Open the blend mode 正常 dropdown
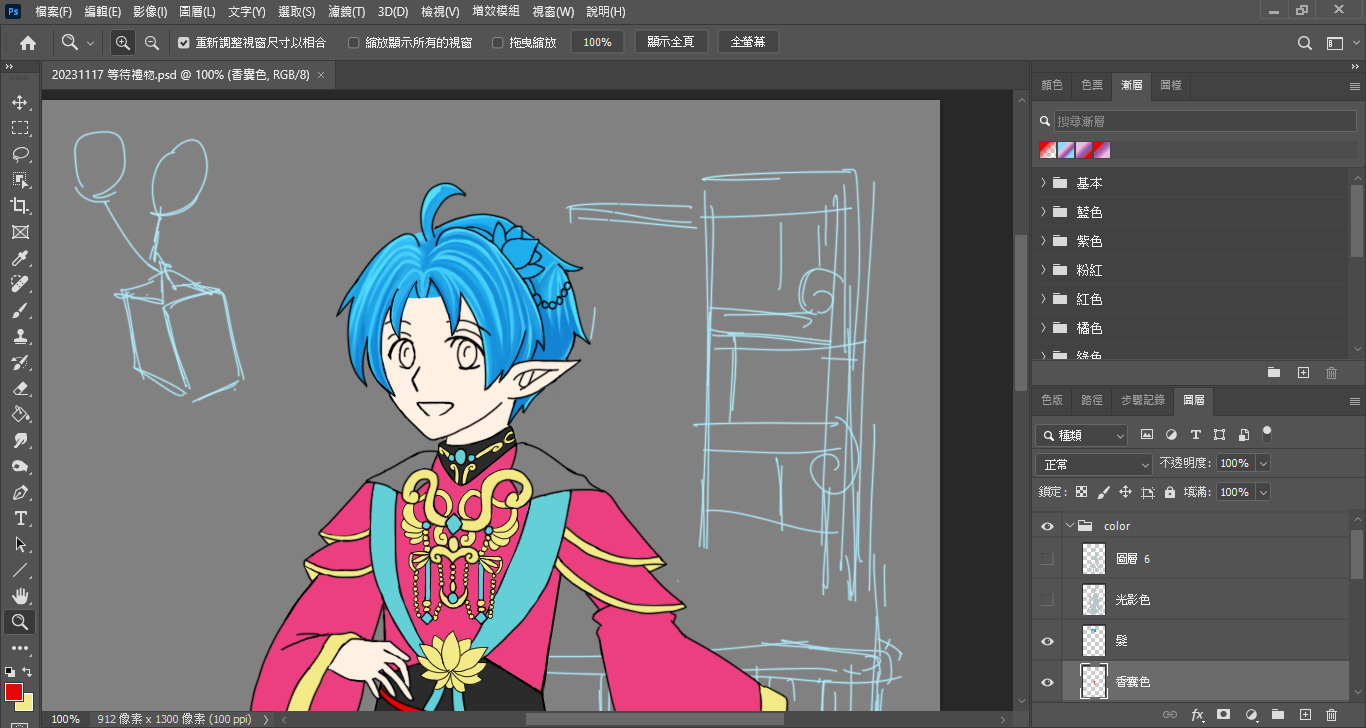 (x=1094, y=464)
